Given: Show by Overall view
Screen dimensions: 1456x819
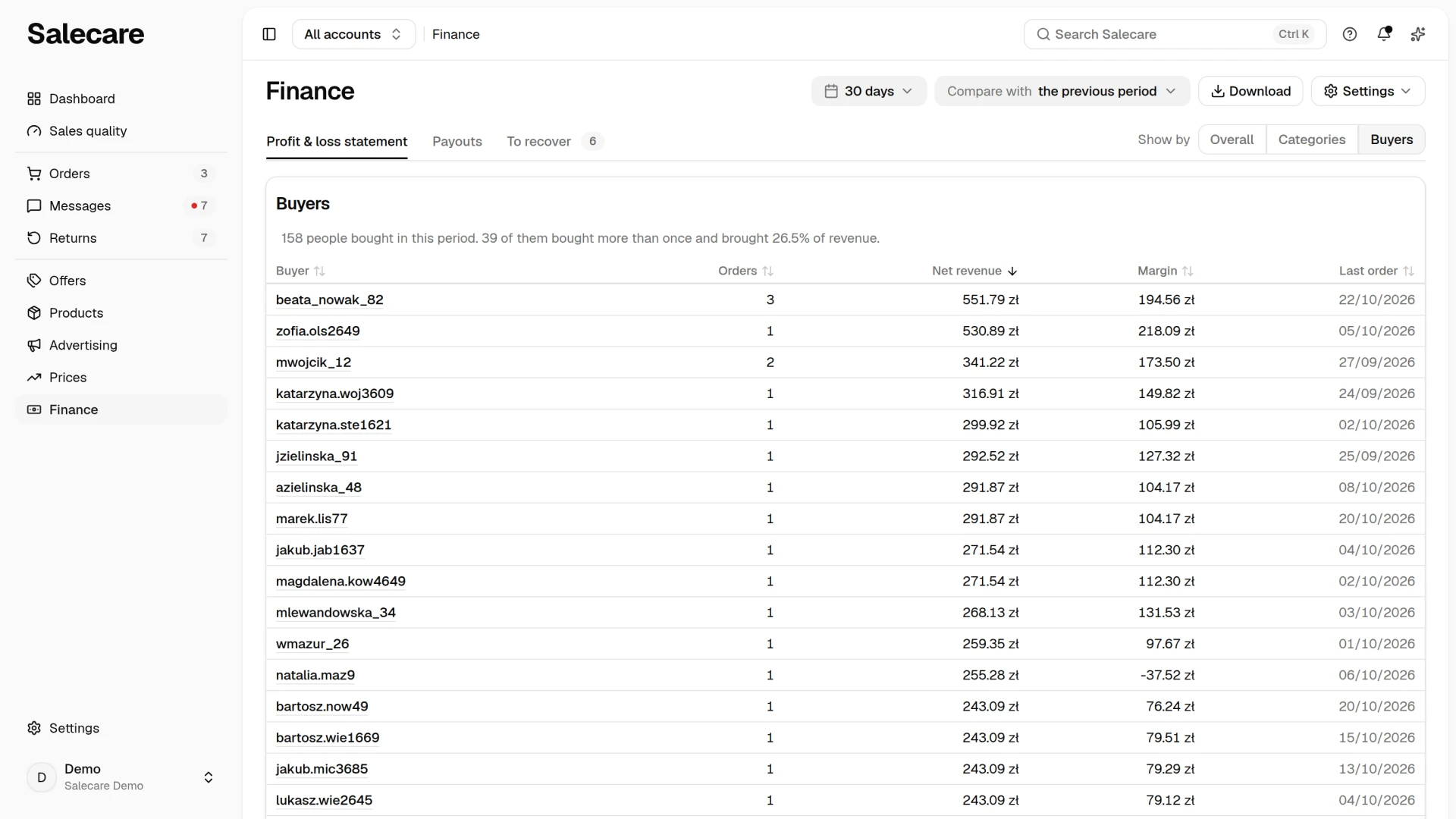Looking at the screenshot, I should pos(1232,140).
